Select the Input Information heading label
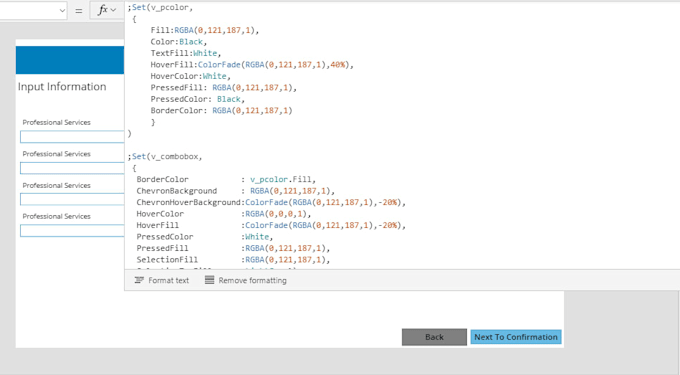Viewport: 680px width, 375px height. 62,87
